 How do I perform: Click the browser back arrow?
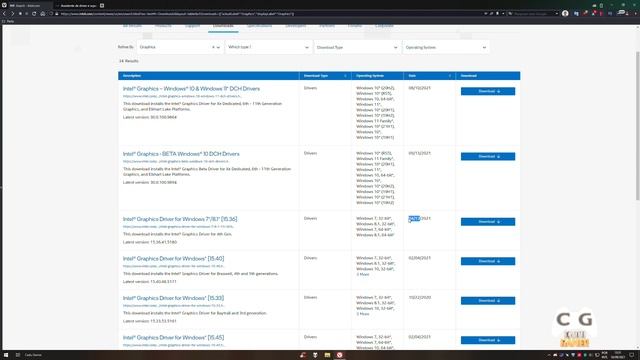(4, 13)
